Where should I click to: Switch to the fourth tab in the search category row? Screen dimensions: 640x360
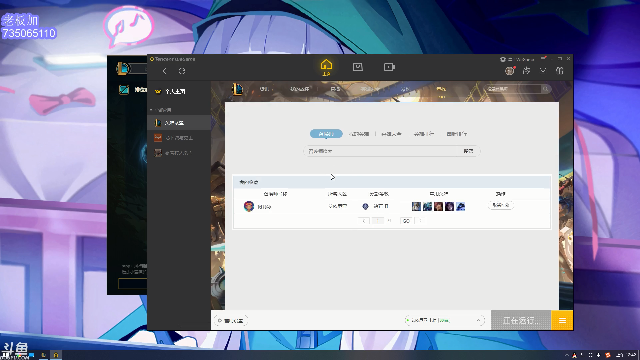pos(424,134)
